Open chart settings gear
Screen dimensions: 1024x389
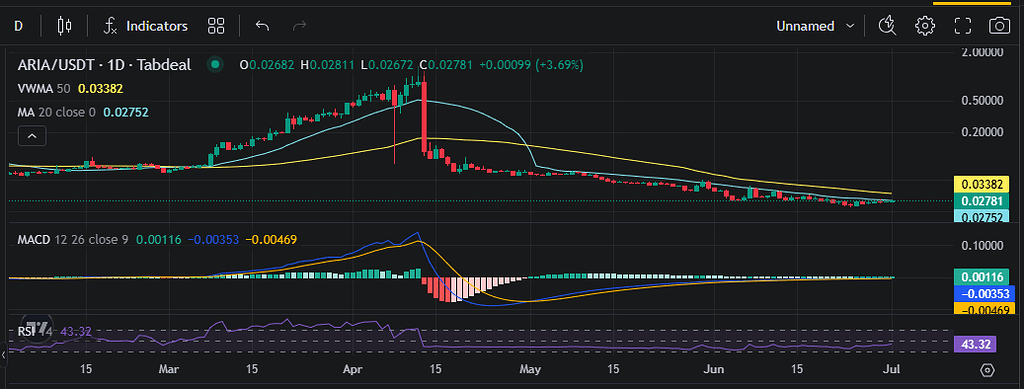pos(924,26)
